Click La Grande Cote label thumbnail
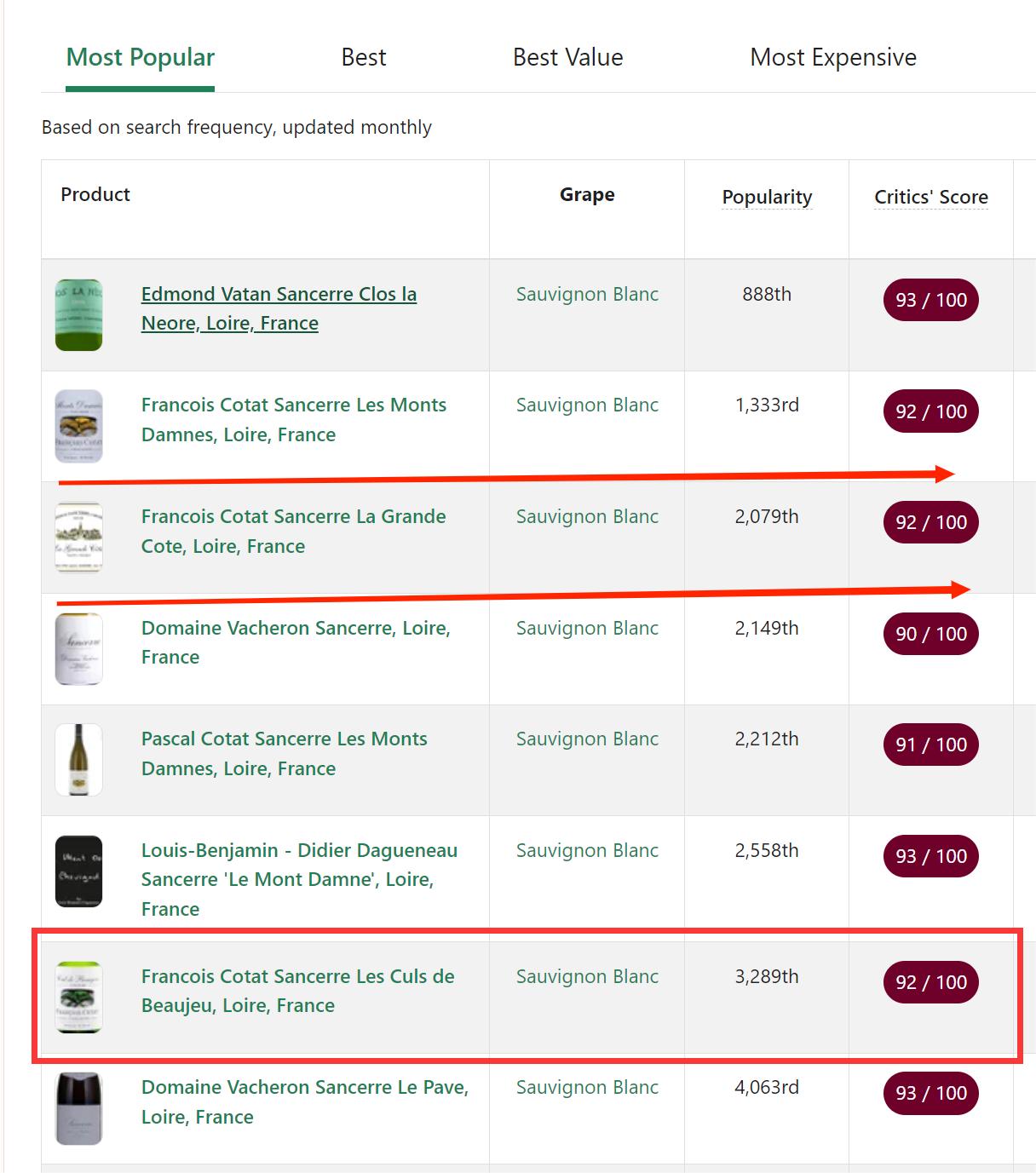Screen dimensions: 1036x1173 78,537
